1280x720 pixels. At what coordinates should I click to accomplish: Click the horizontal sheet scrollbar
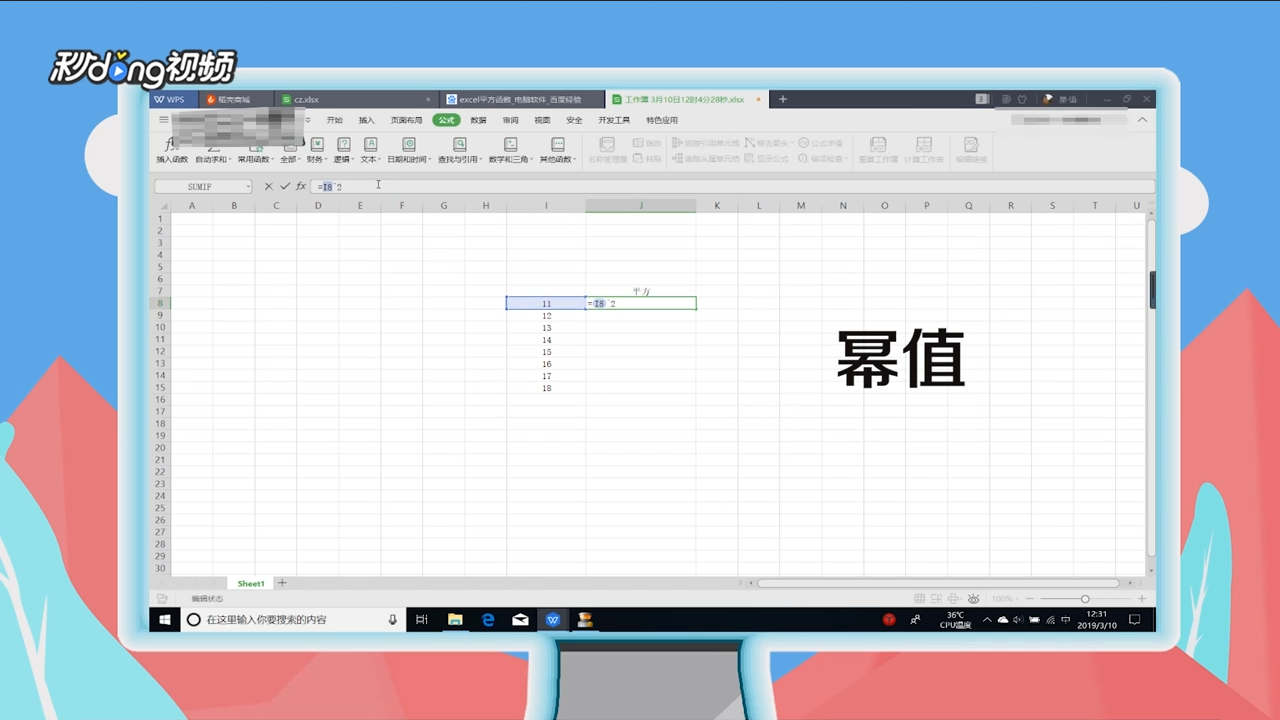(938, 583)
